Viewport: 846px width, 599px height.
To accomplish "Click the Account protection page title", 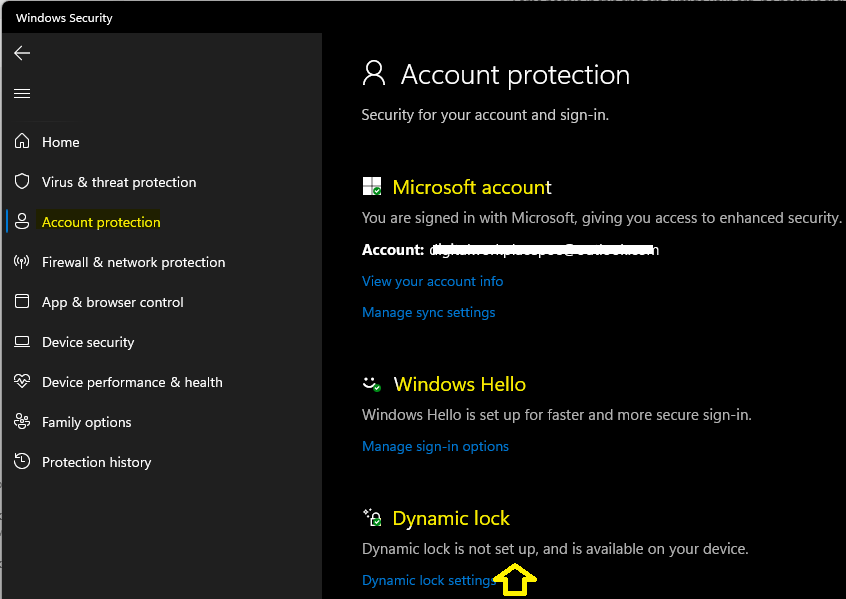I will point(515,74).
